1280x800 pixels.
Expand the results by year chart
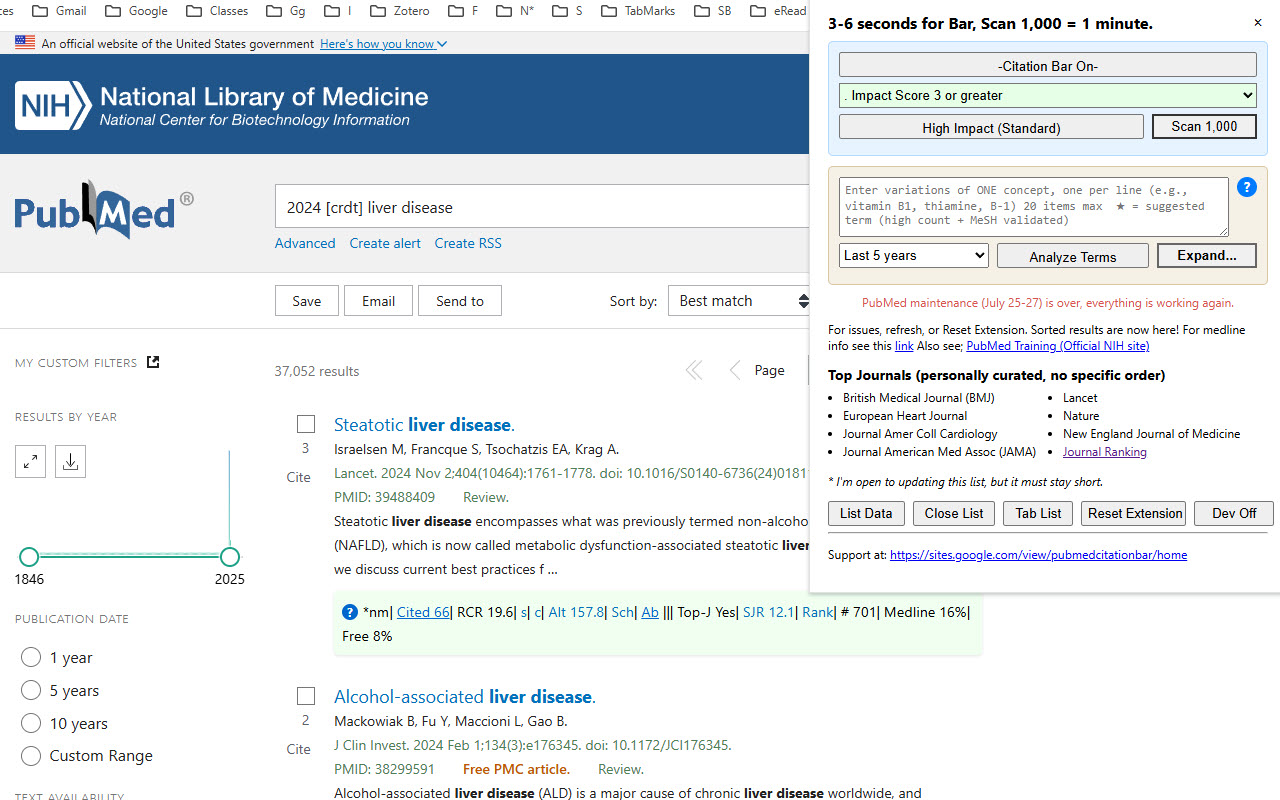[x=31, y=461]
